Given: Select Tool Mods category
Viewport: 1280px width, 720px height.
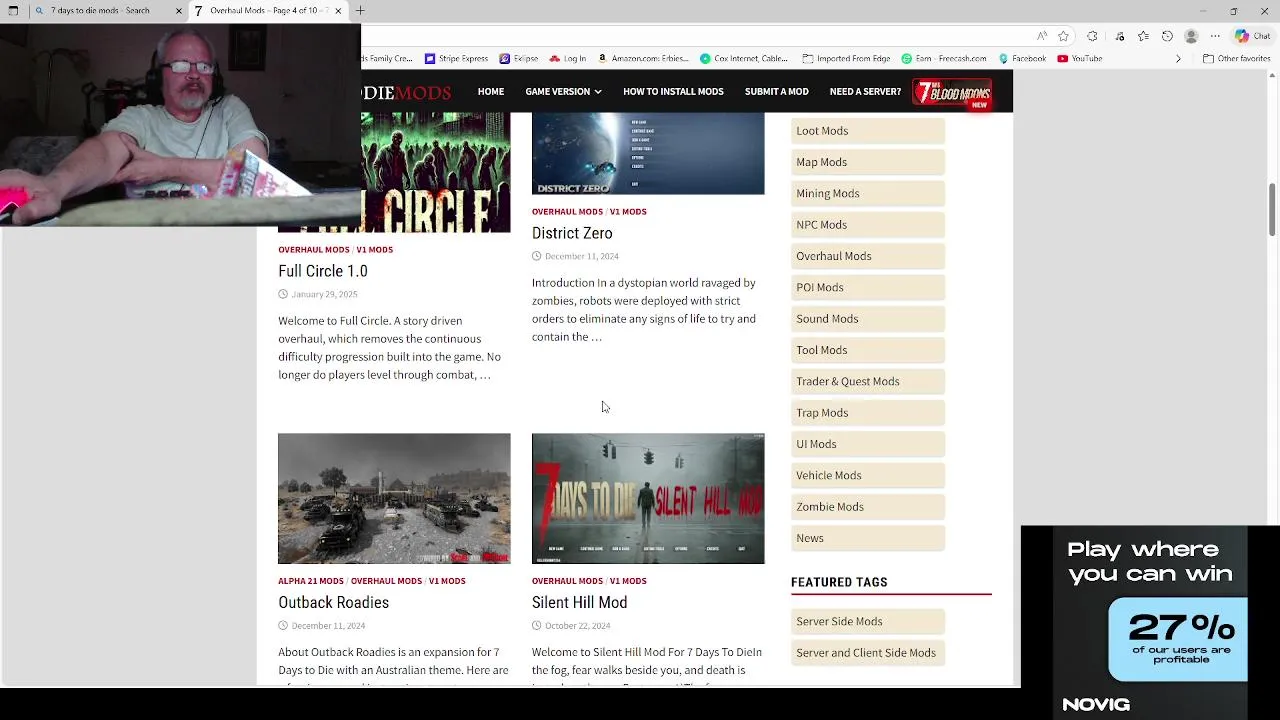Looking at the screenshot, I should coord(868,350).
